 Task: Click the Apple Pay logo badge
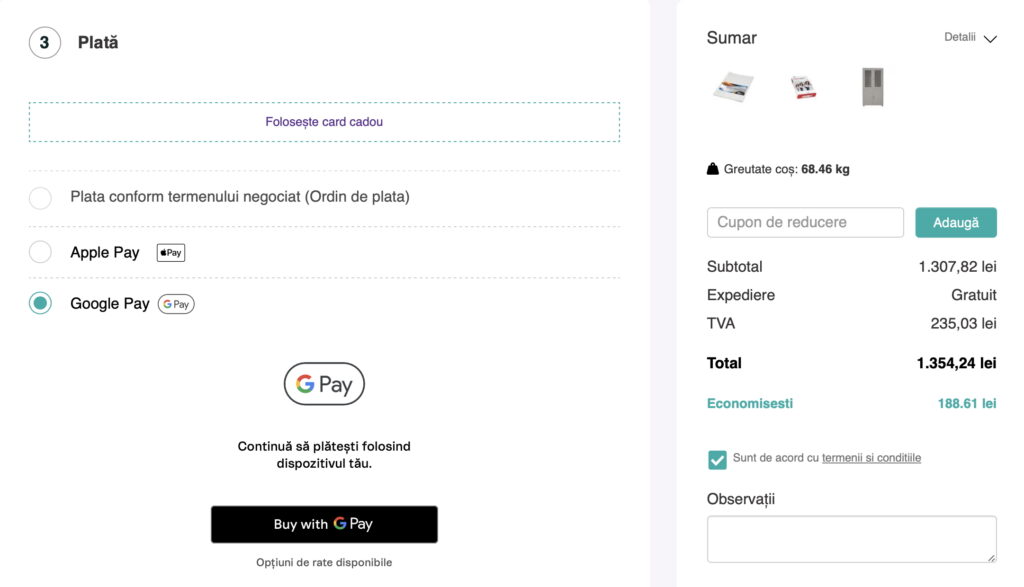click(x=170, y=252)
